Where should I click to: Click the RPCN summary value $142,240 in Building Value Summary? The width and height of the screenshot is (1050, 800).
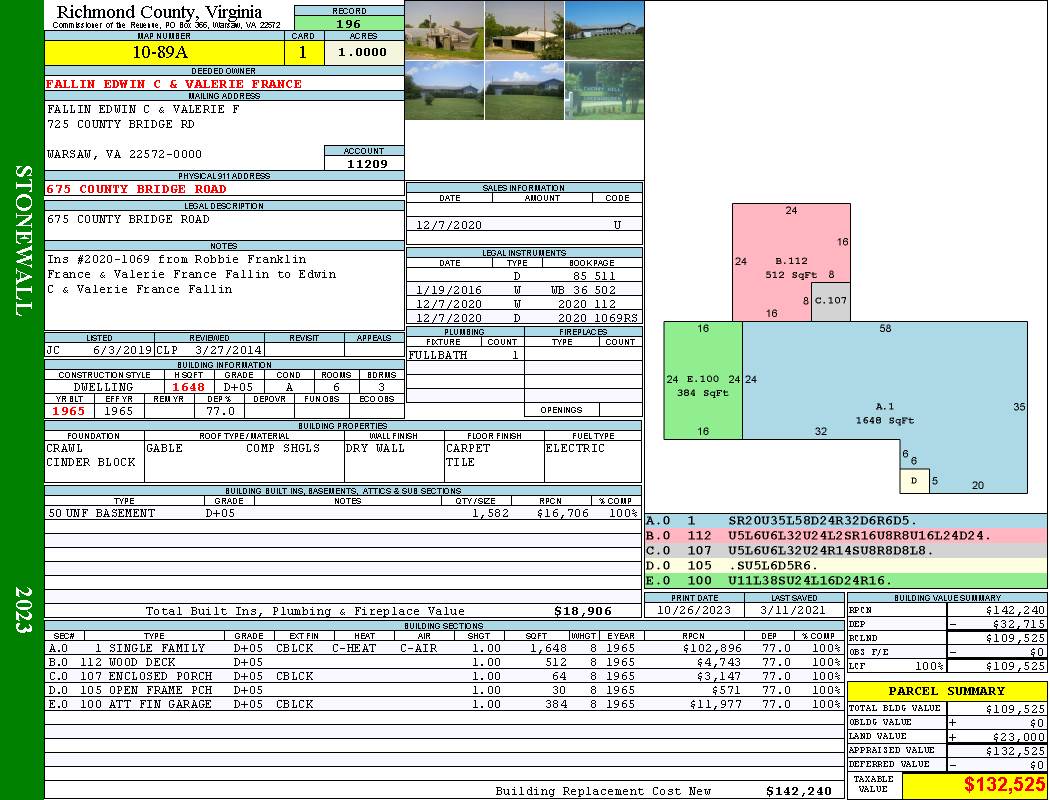pyautogui.click(x=1015, y=611)
